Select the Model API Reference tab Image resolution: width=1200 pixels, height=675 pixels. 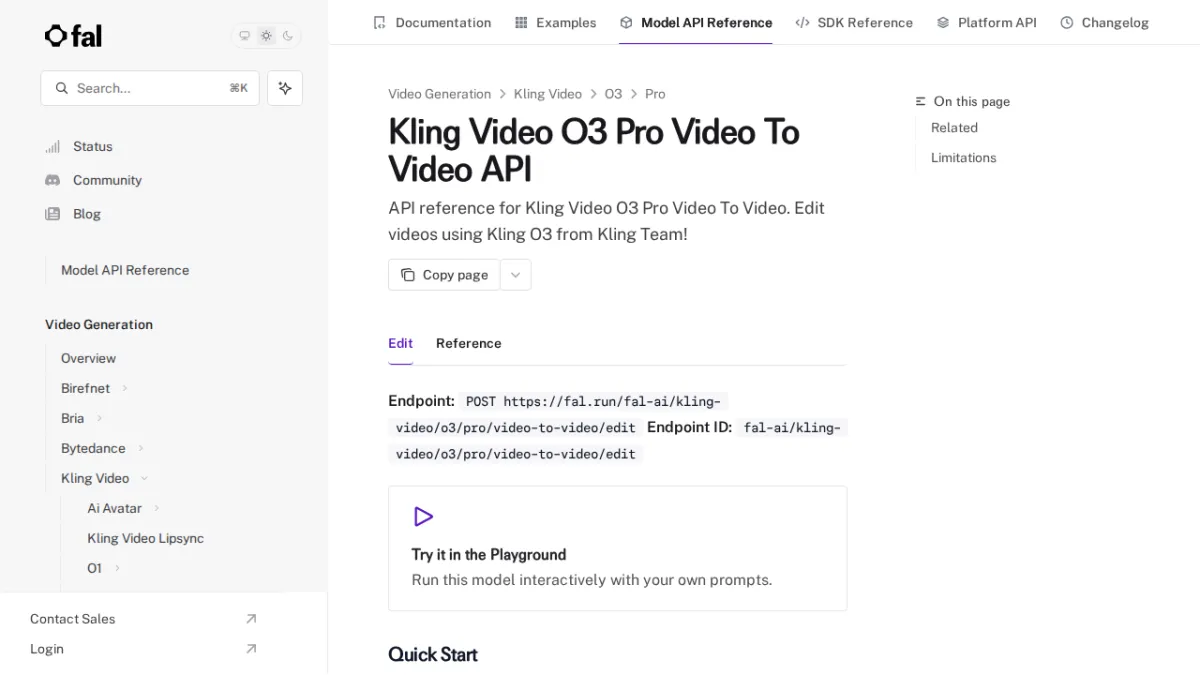(x=696, y=22)
